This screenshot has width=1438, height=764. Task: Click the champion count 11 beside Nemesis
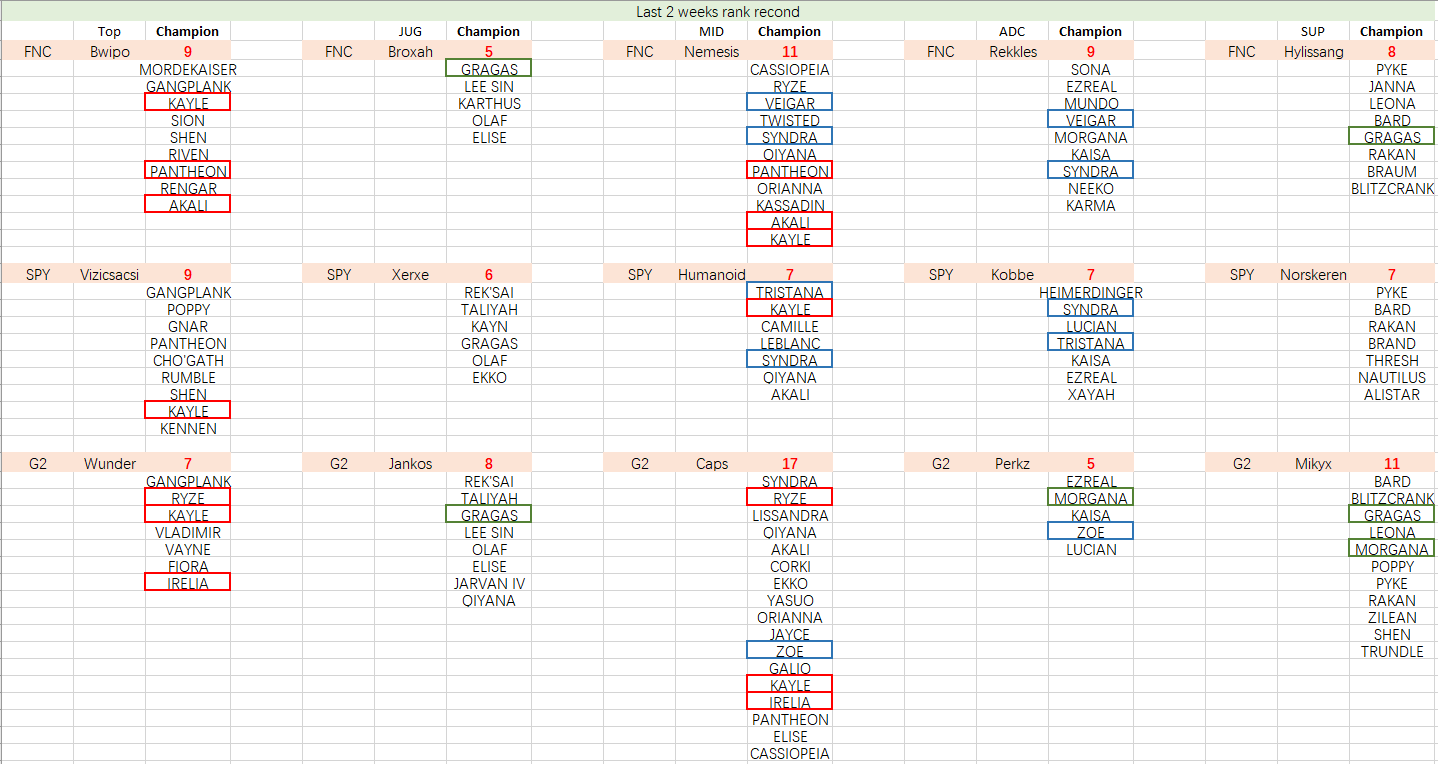tap(790, 52)
